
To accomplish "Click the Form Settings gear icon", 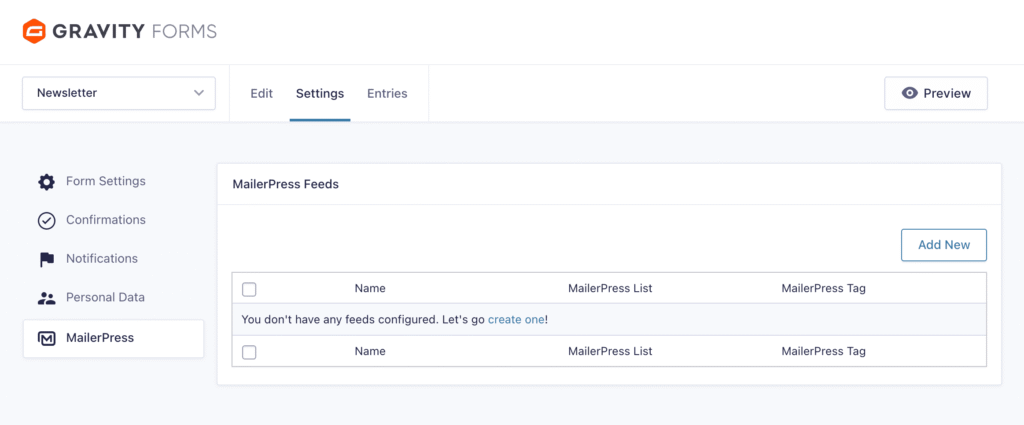I will tap(46, 182).
